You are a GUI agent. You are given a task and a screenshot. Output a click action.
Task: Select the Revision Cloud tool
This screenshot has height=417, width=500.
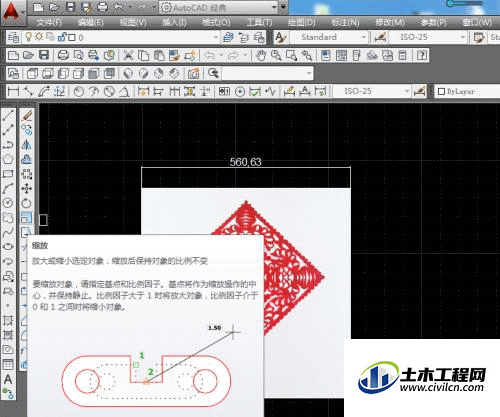pyautogui.click(x=8, y=217)
